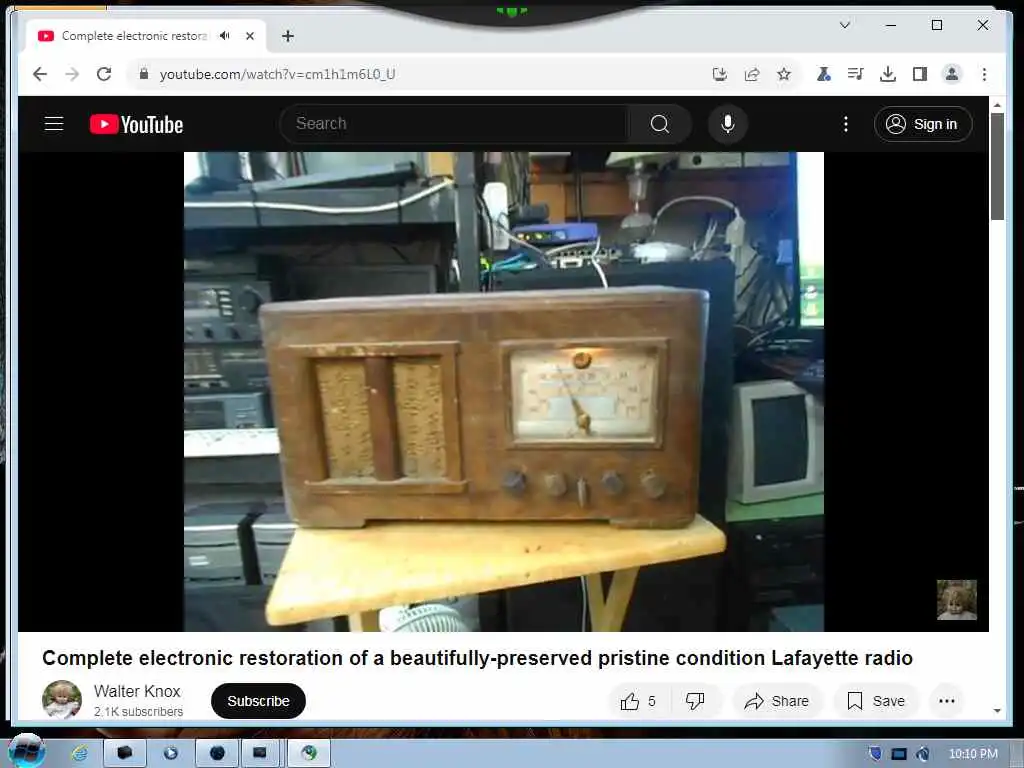The height and width of the screenshot is (768, 1024).
Task: Click the Sign in button
Action: [x=923, y=124]
